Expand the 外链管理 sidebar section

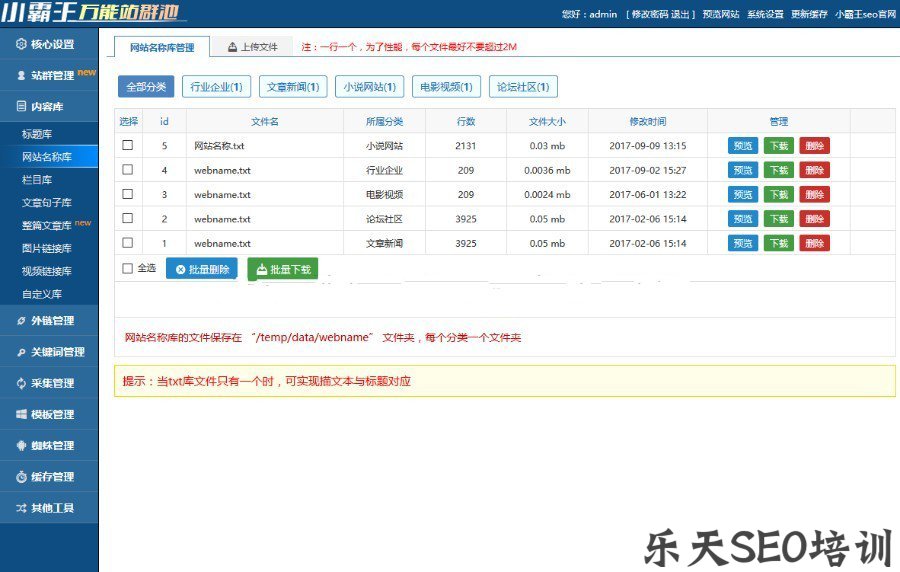point(49,321)
